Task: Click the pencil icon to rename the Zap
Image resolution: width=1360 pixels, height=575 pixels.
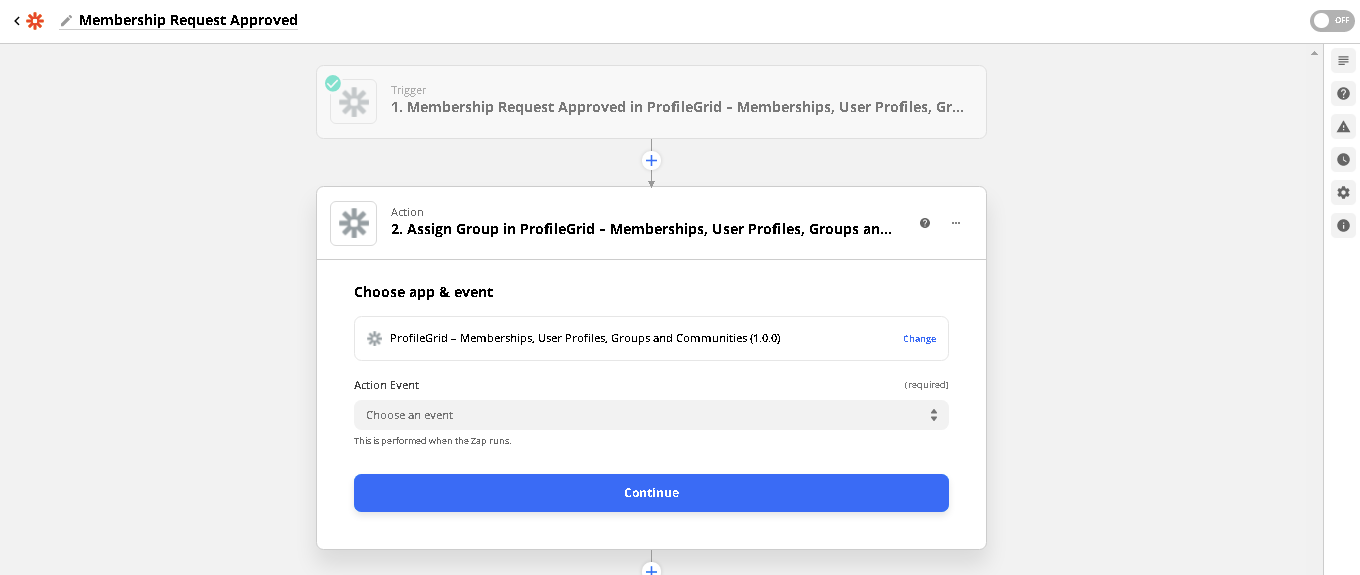Action: pyautogui.click(x=66, y=21)
